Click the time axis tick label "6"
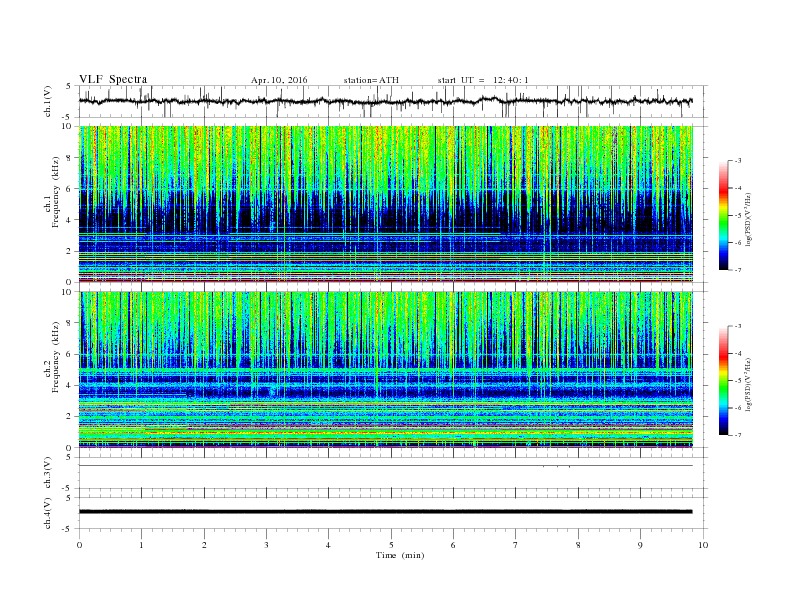The image size is (792, 612). [x=453, y=545]
